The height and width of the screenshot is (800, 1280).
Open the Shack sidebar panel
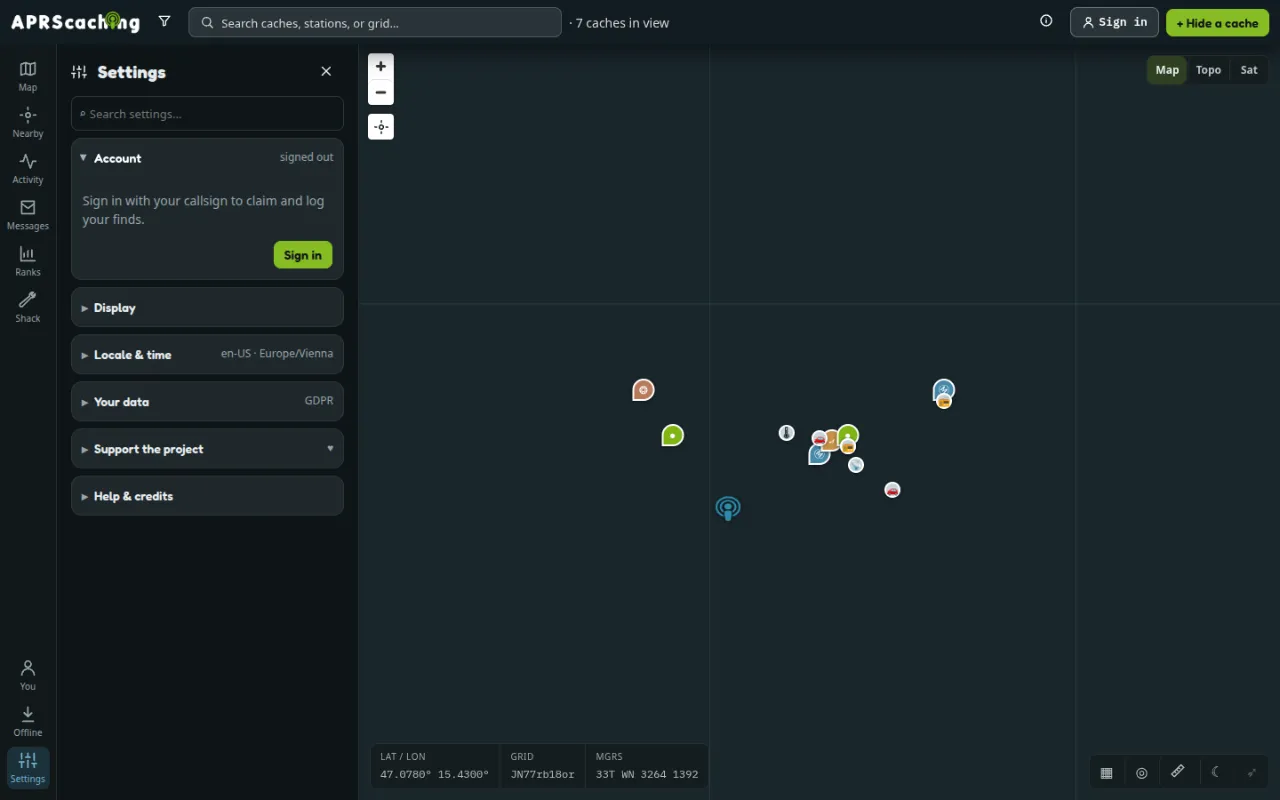[28, 306]
